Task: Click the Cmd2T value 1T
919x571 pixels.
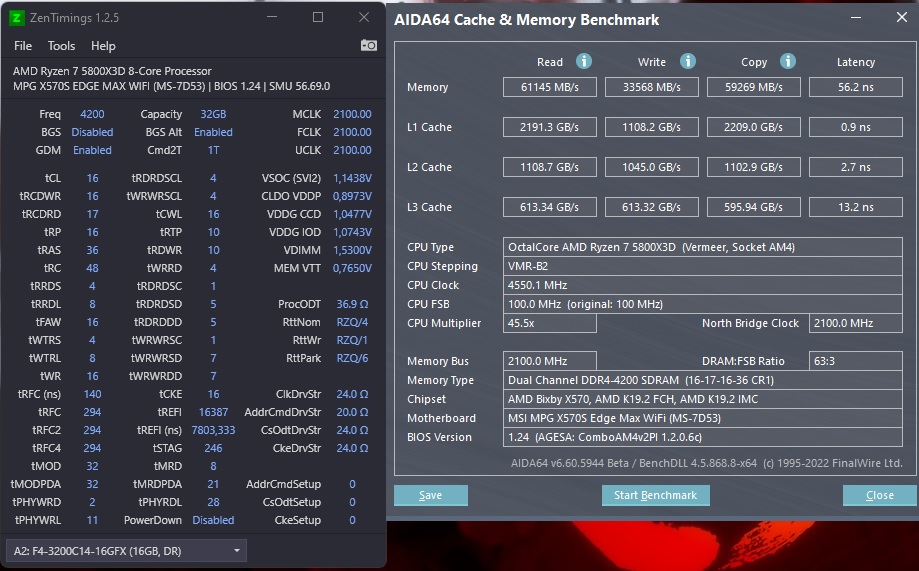Action: [213, 150]
